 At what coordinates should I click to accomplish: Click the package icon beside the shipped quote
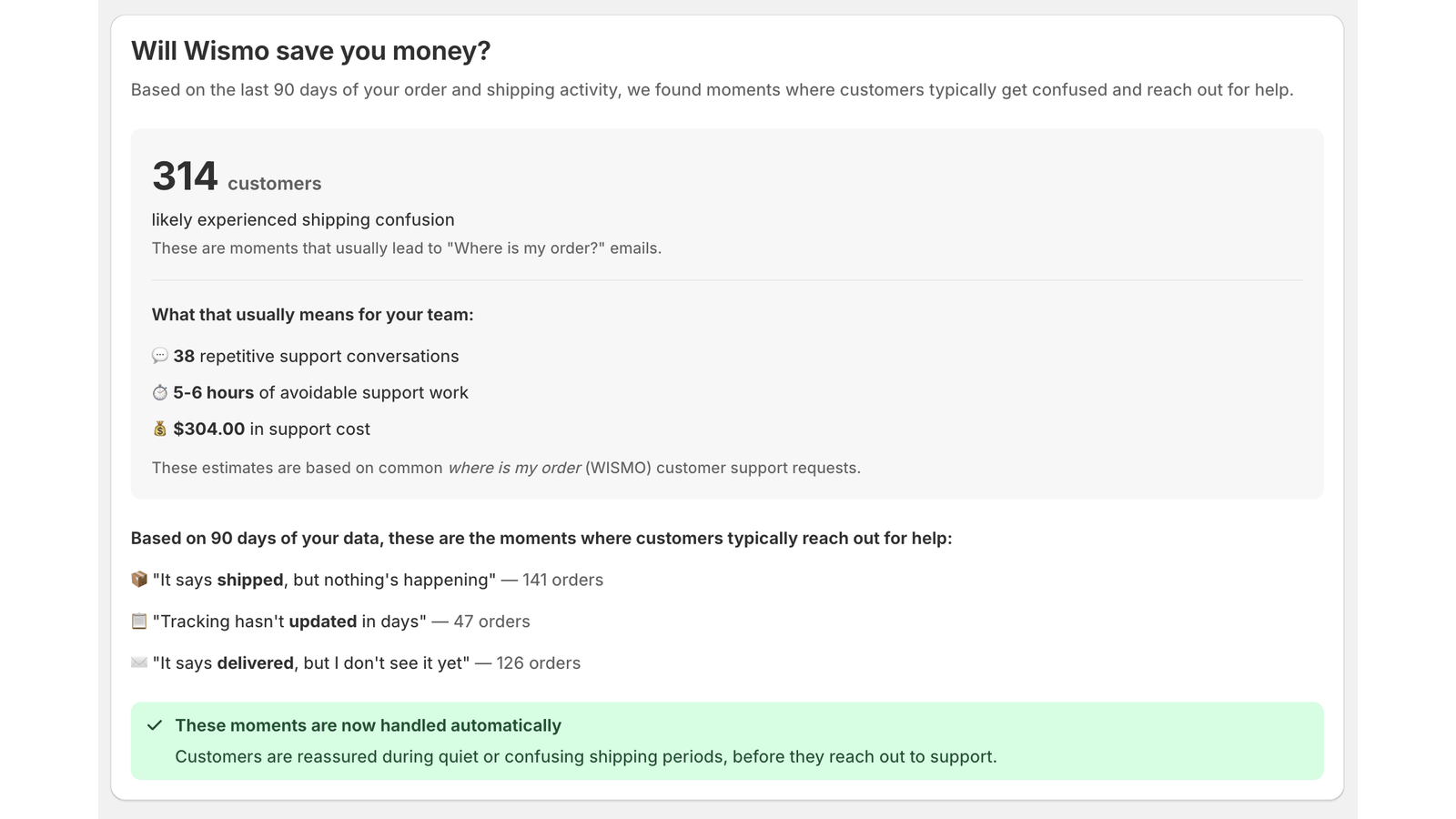[x=139, y=580]
